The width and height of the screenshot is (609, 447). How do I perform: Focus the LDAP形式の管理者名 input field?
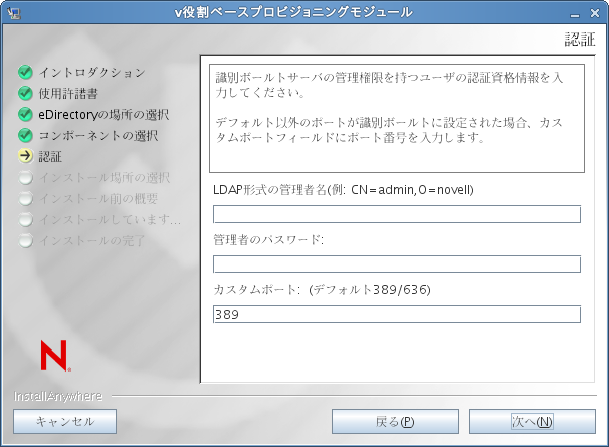click(x=397, y=214)
